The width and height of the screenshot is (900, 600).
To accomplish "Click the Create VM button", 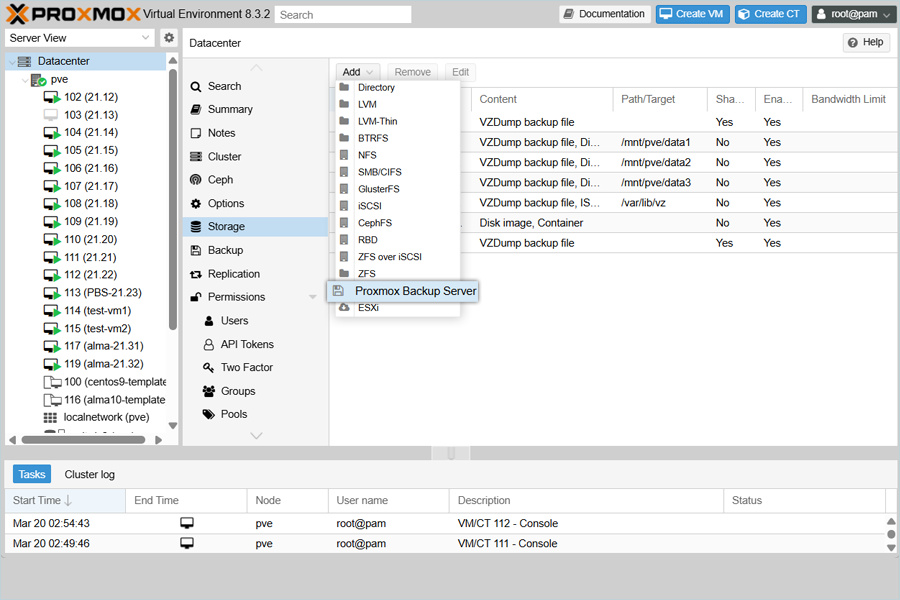I will (x=692, y=14).
